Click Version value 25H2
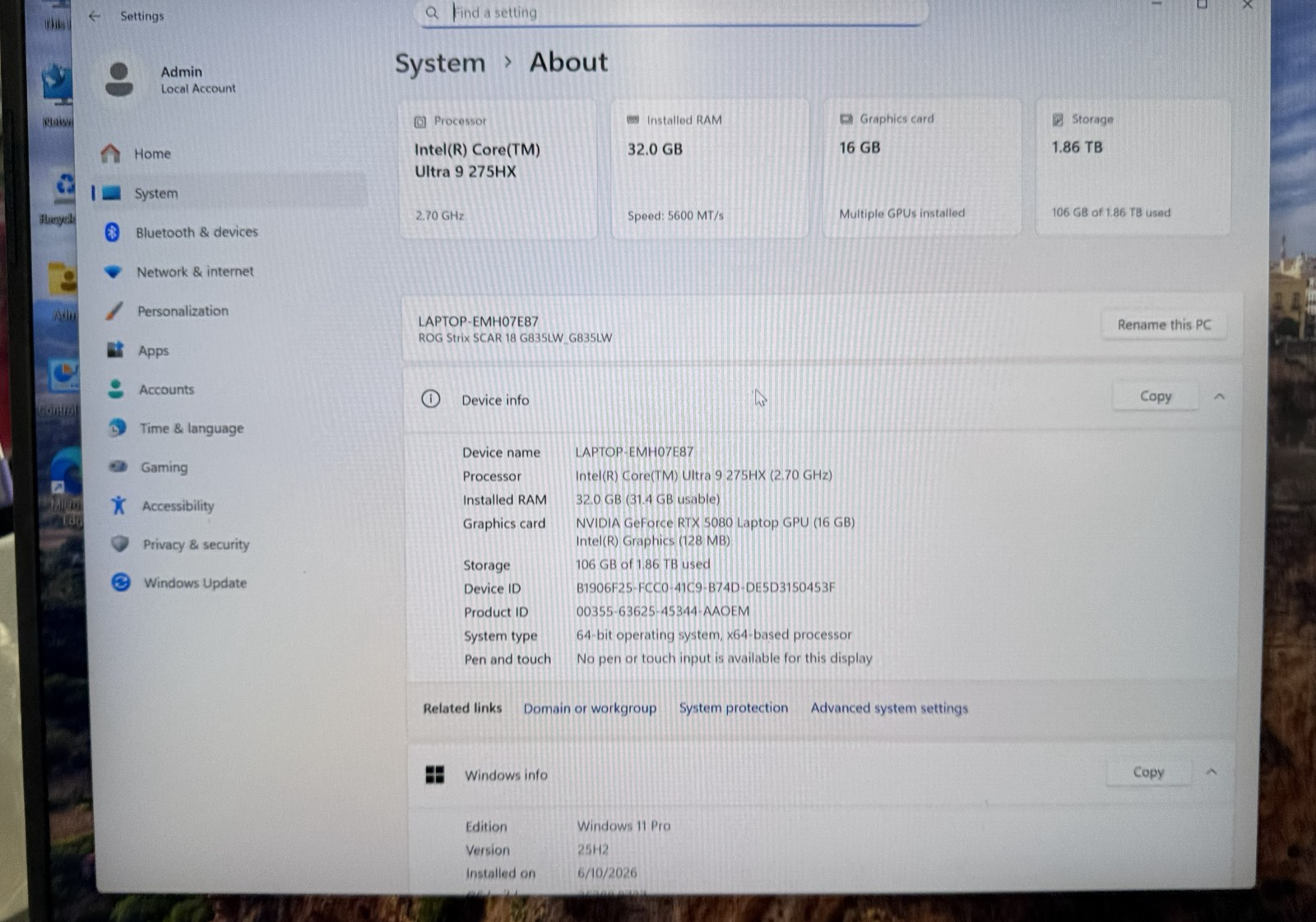The width and height of the screenshot is (1316, 922). coord(593,849)
